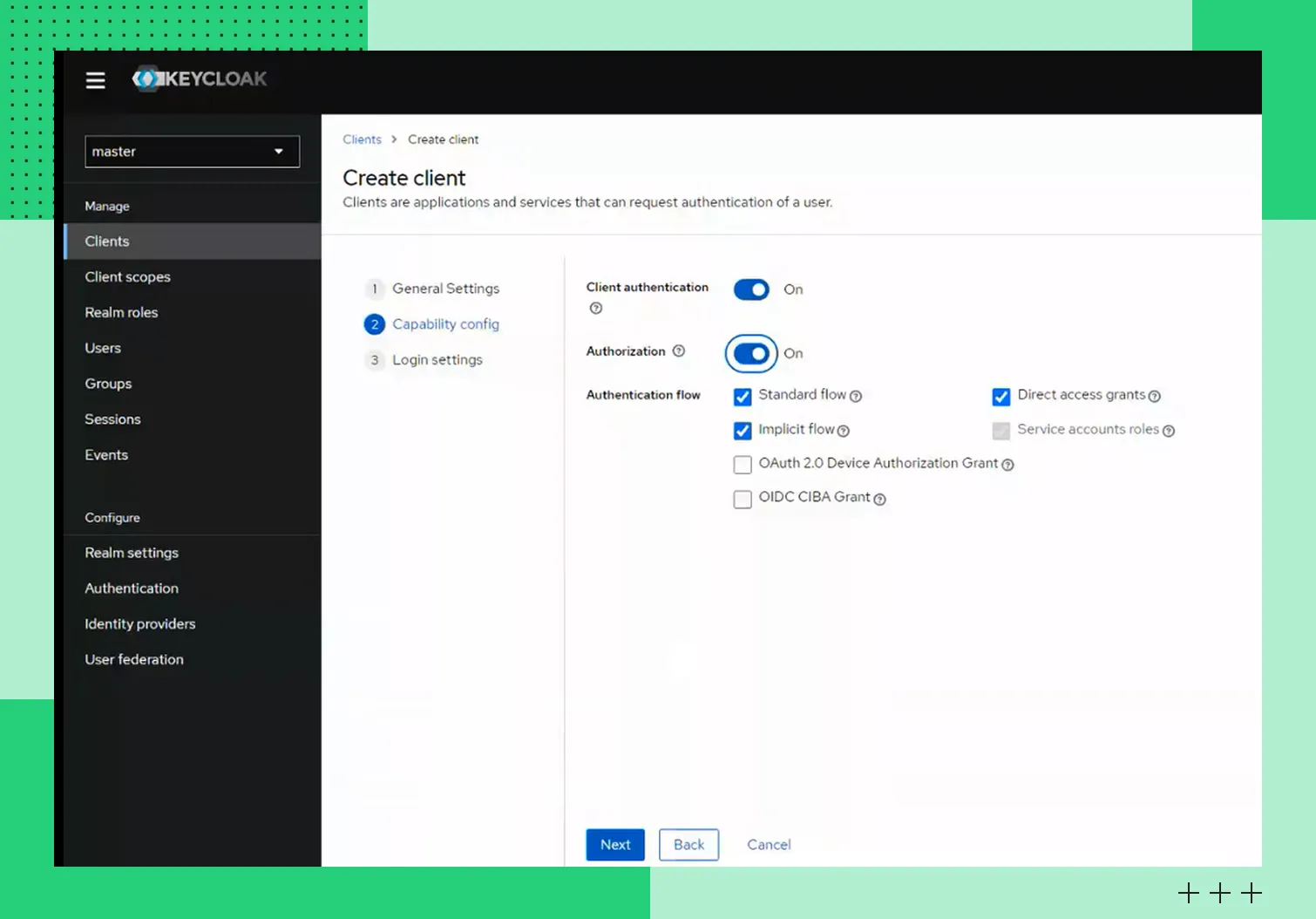Open Client scopes in the sidebar
The height and width of the screenshot is (919, 1316).
(127, 277)
